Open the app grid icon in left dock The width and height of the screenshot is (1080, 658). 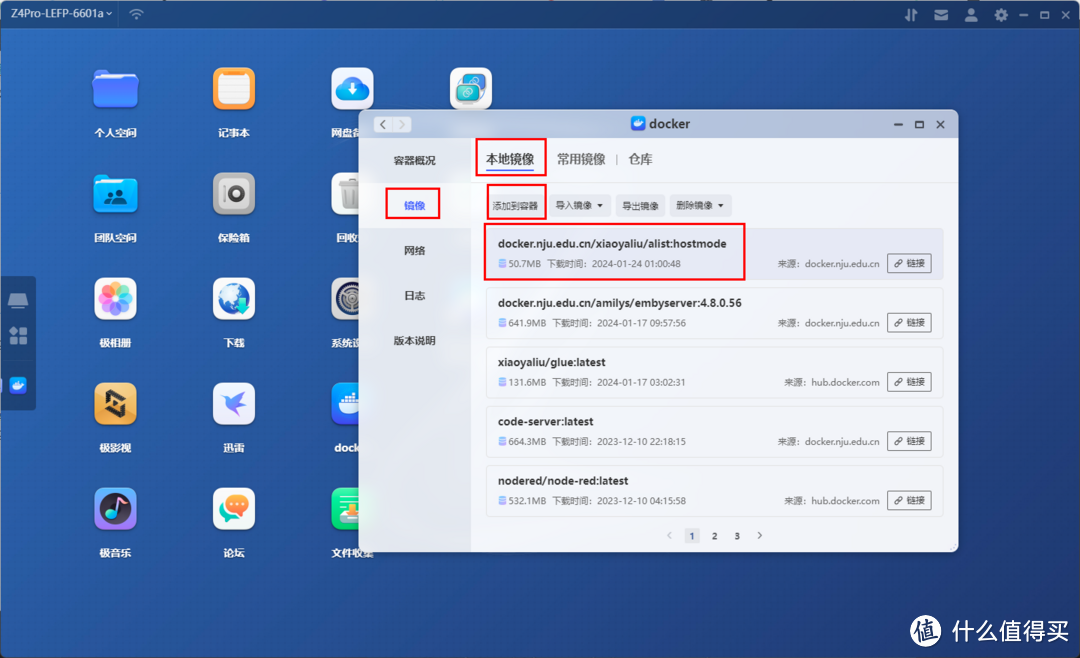coord(18,336)
